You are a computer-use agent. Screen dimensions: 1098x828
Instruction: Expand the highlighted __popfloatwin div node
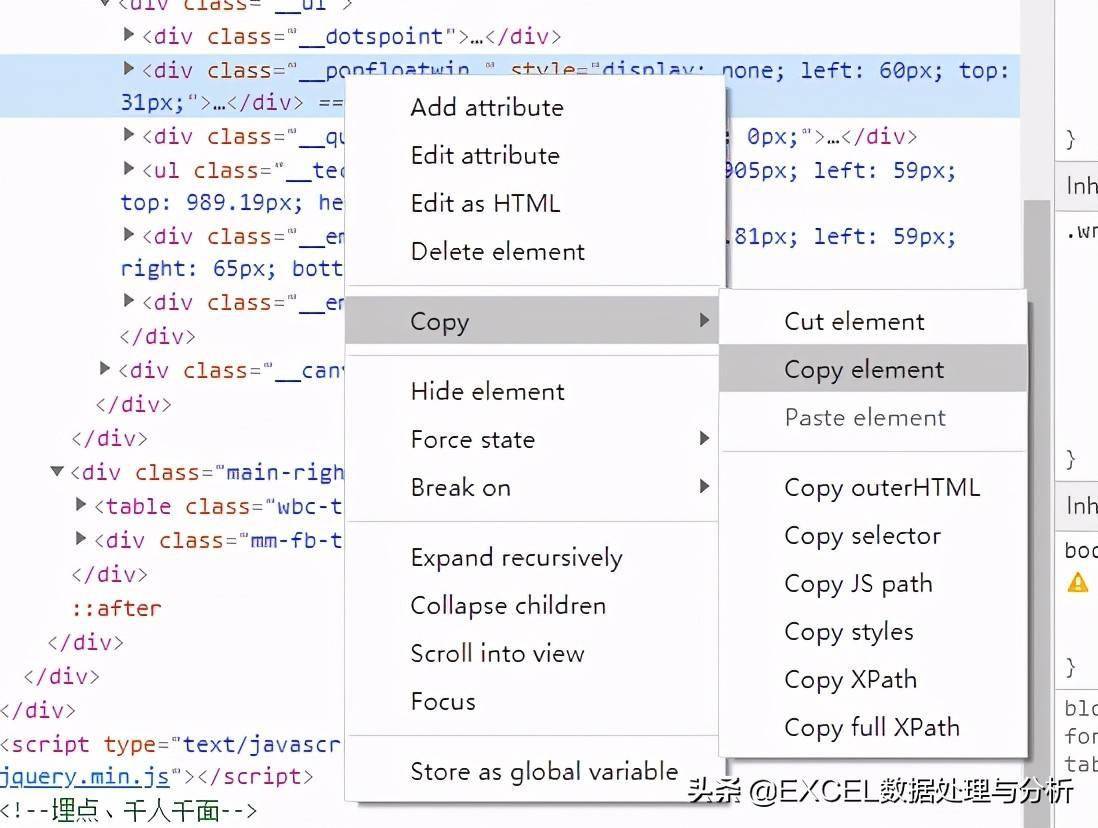tap(128, 68)
